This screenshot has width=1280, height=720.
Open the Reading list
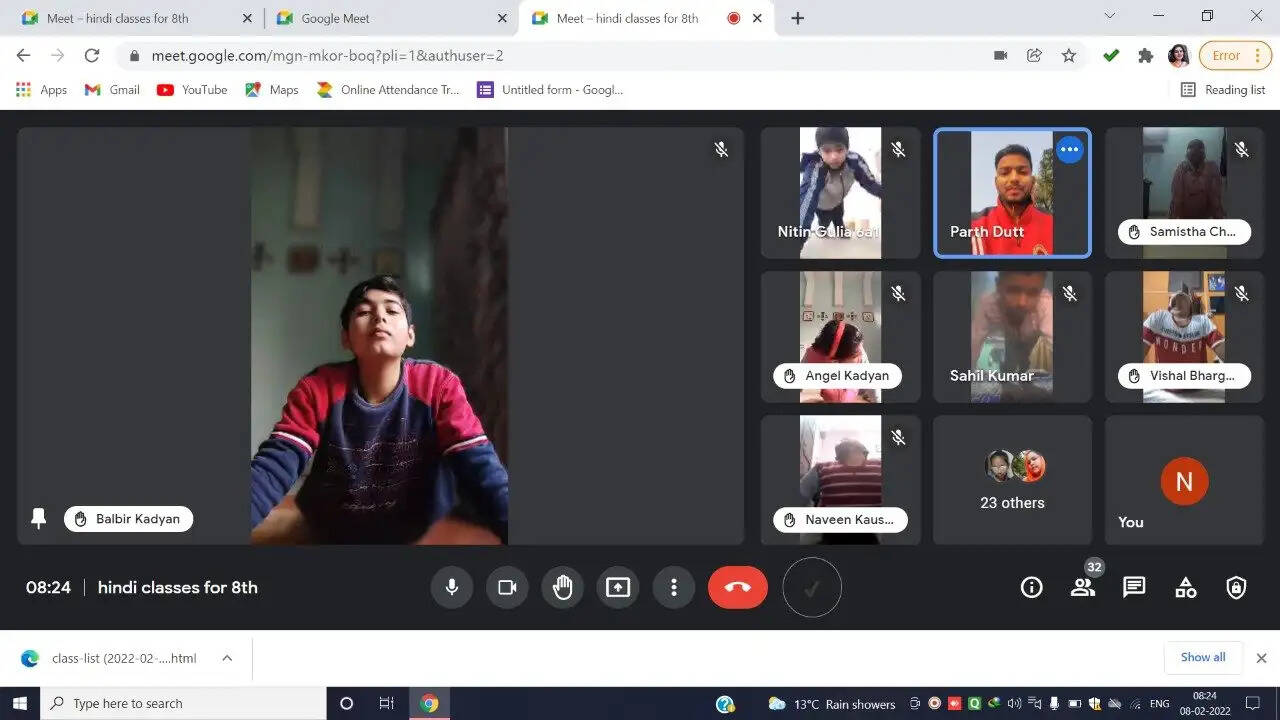coord(1223,90)
